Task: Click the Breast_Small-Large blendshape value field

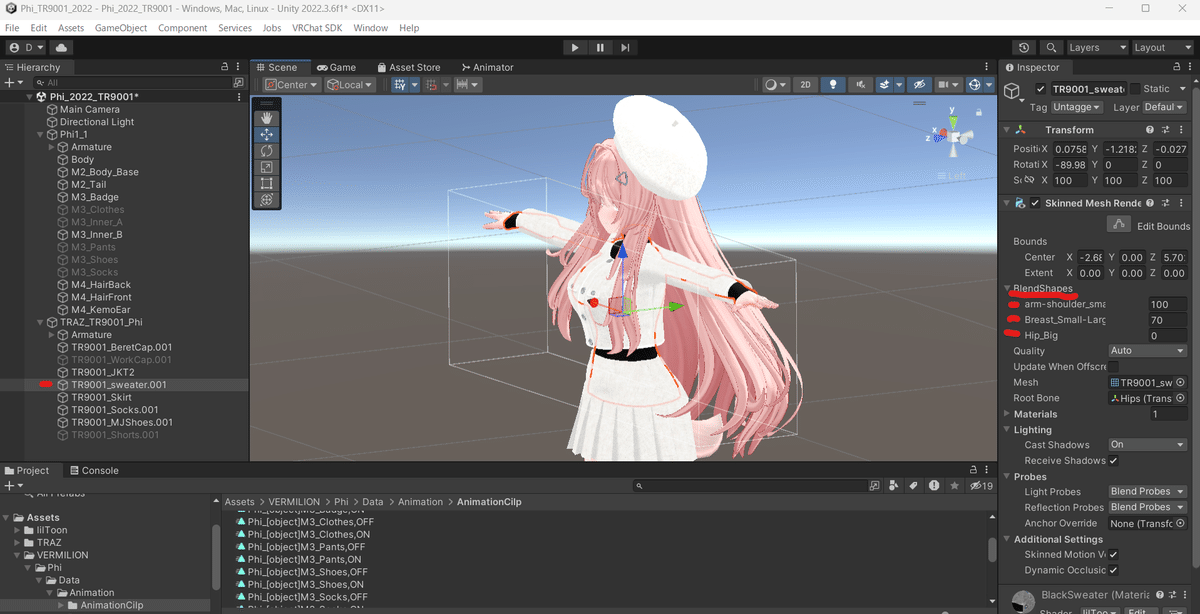Action: 1167,320
